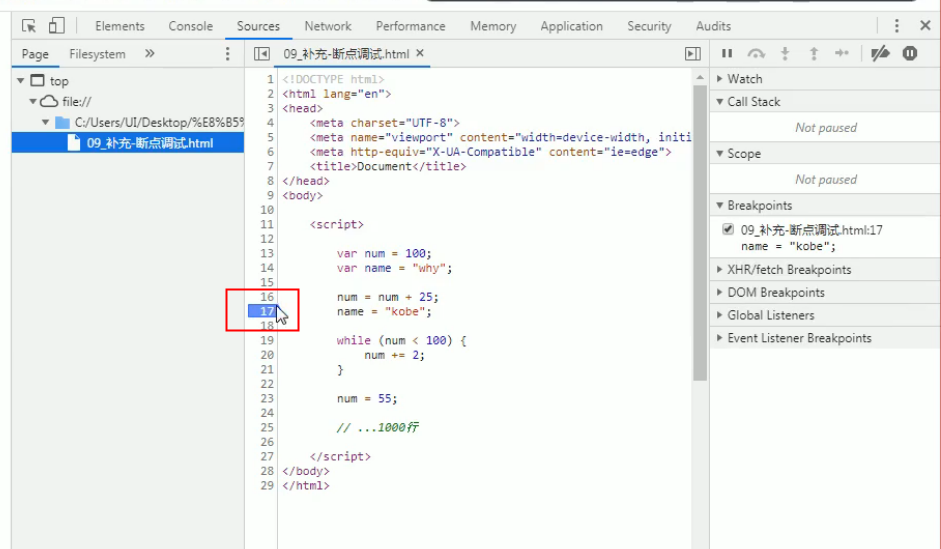The image size is (941, 549).
Task: Jump to breakpoint entry 09_补充-断点调试.html:17
Action: coord(811,230)
